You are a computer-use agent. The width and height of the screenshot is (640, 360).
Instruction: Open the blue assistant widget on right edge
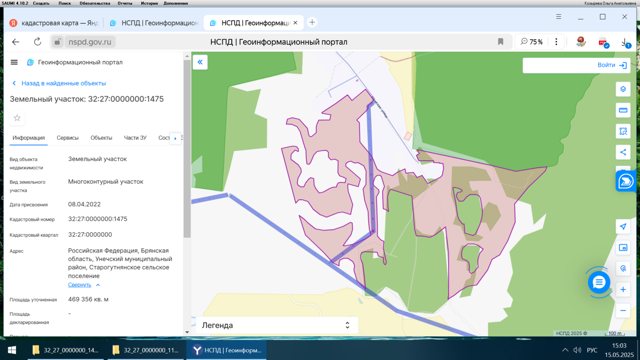point(626,181)
